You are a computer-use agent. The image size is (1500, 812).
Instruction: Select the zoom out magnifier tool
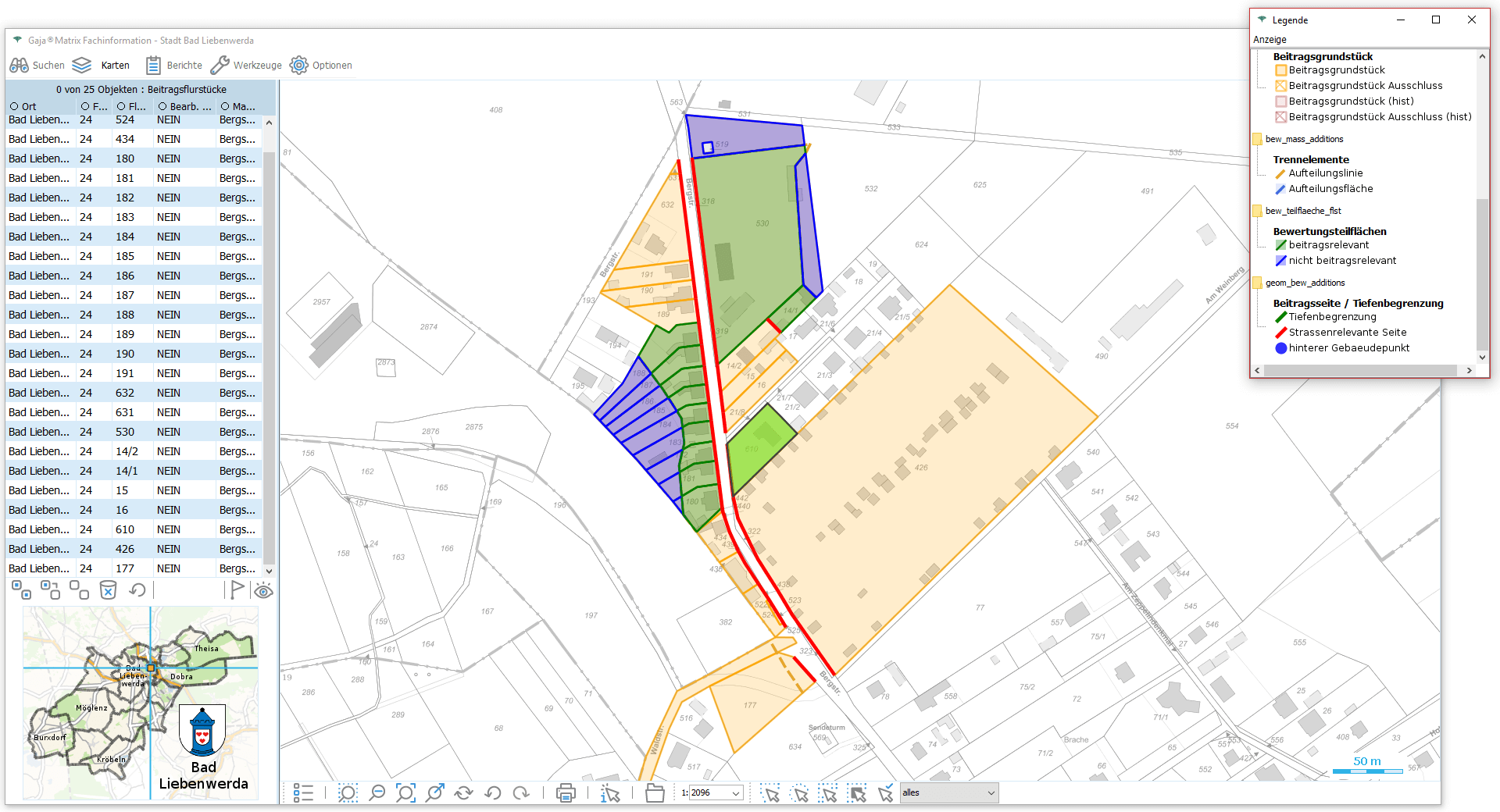[377, 793]
